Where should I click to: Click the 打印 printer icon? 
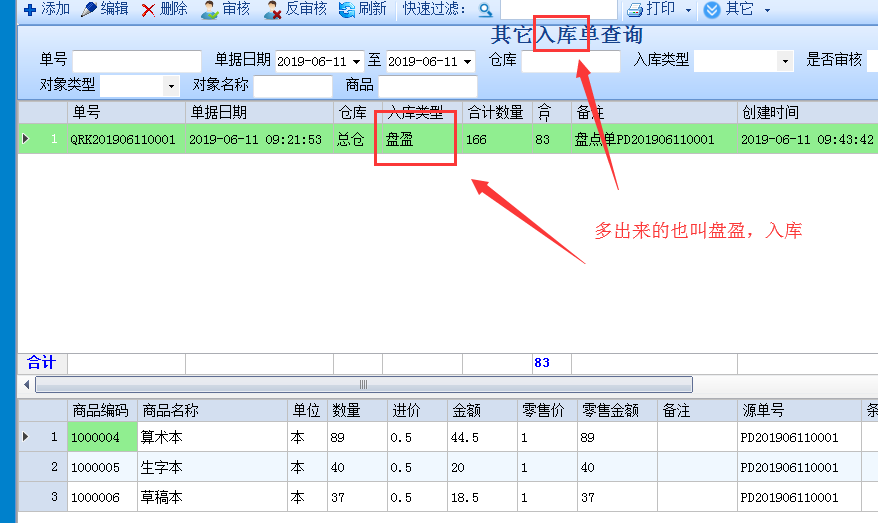(634, 10)
